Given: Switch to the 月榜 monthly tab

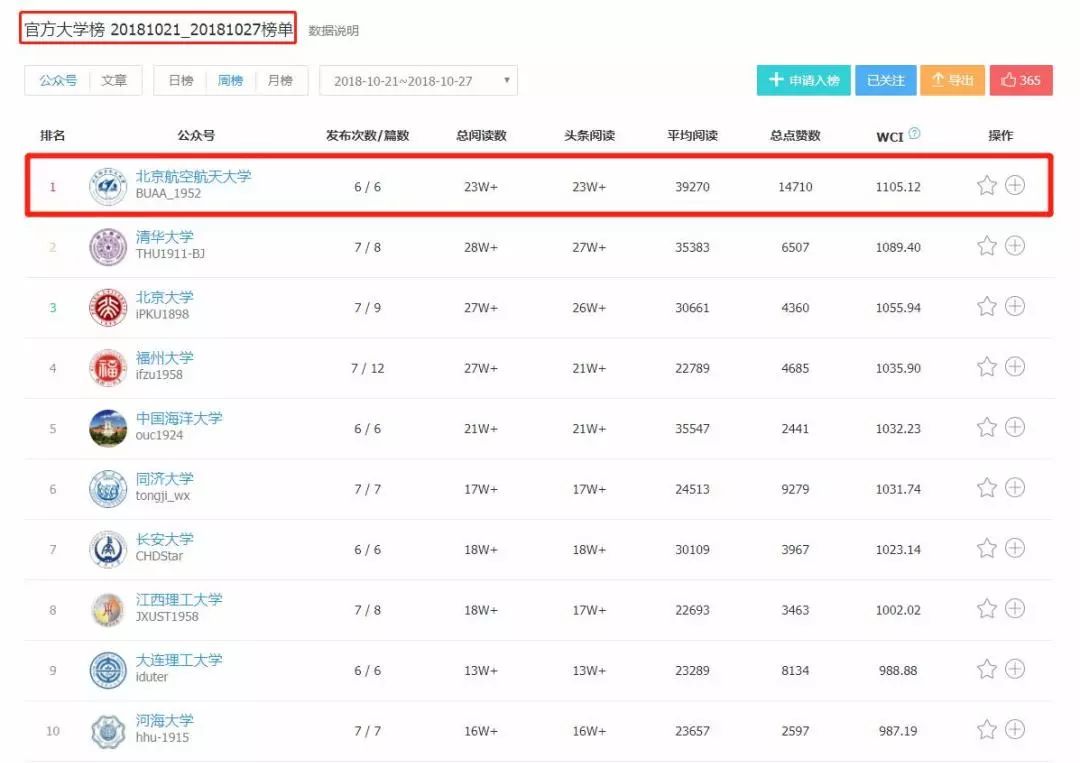Looking at the screenshot, I should tap(281, 81).
